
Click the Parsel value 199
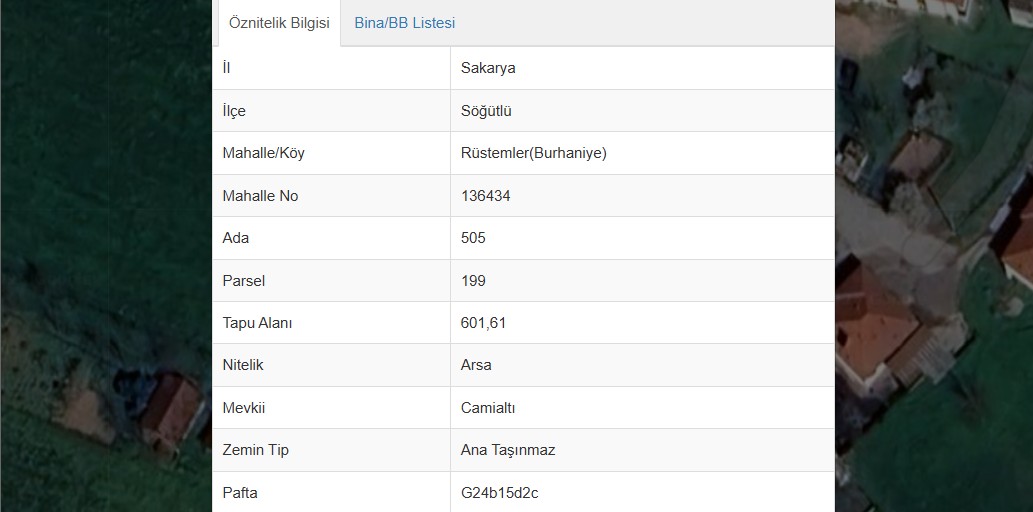click(x=473, y=281)
